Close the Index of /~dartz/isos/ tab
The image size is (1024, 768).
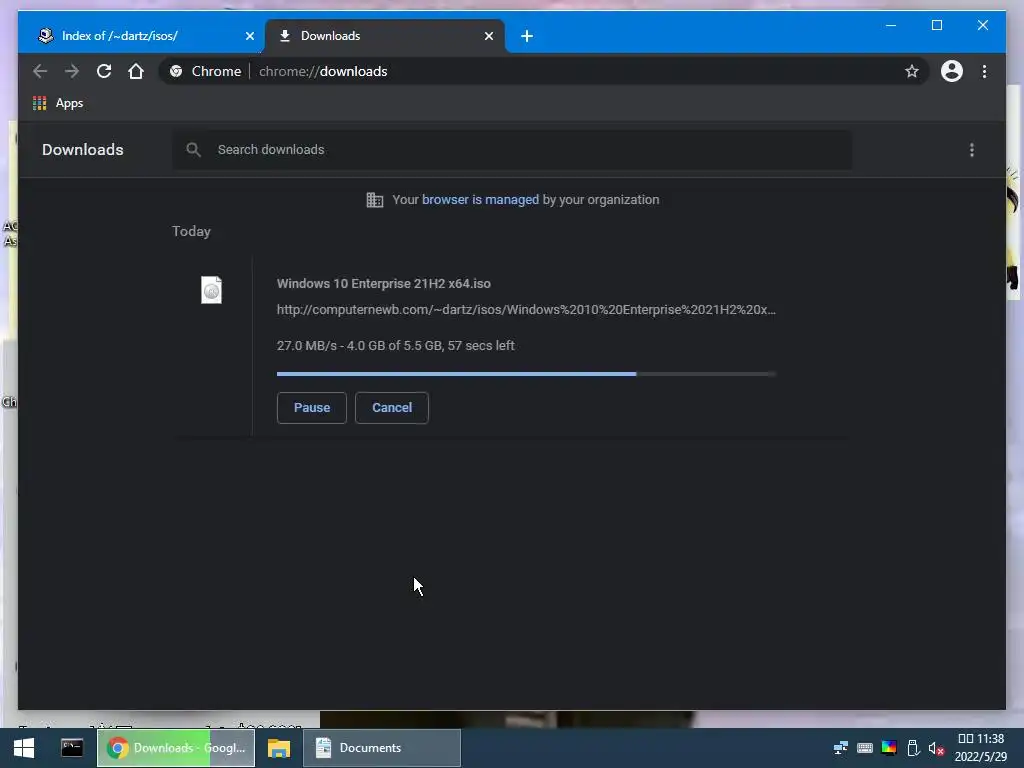249,36
